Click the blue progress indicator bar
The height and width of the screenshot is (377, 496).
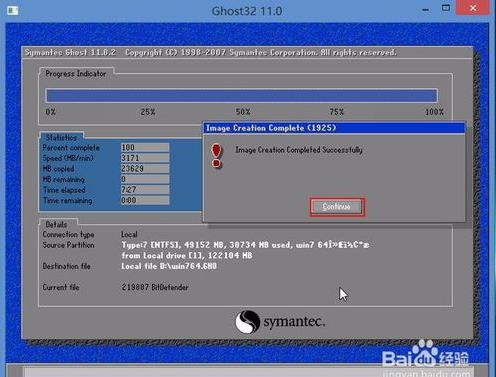241,96
